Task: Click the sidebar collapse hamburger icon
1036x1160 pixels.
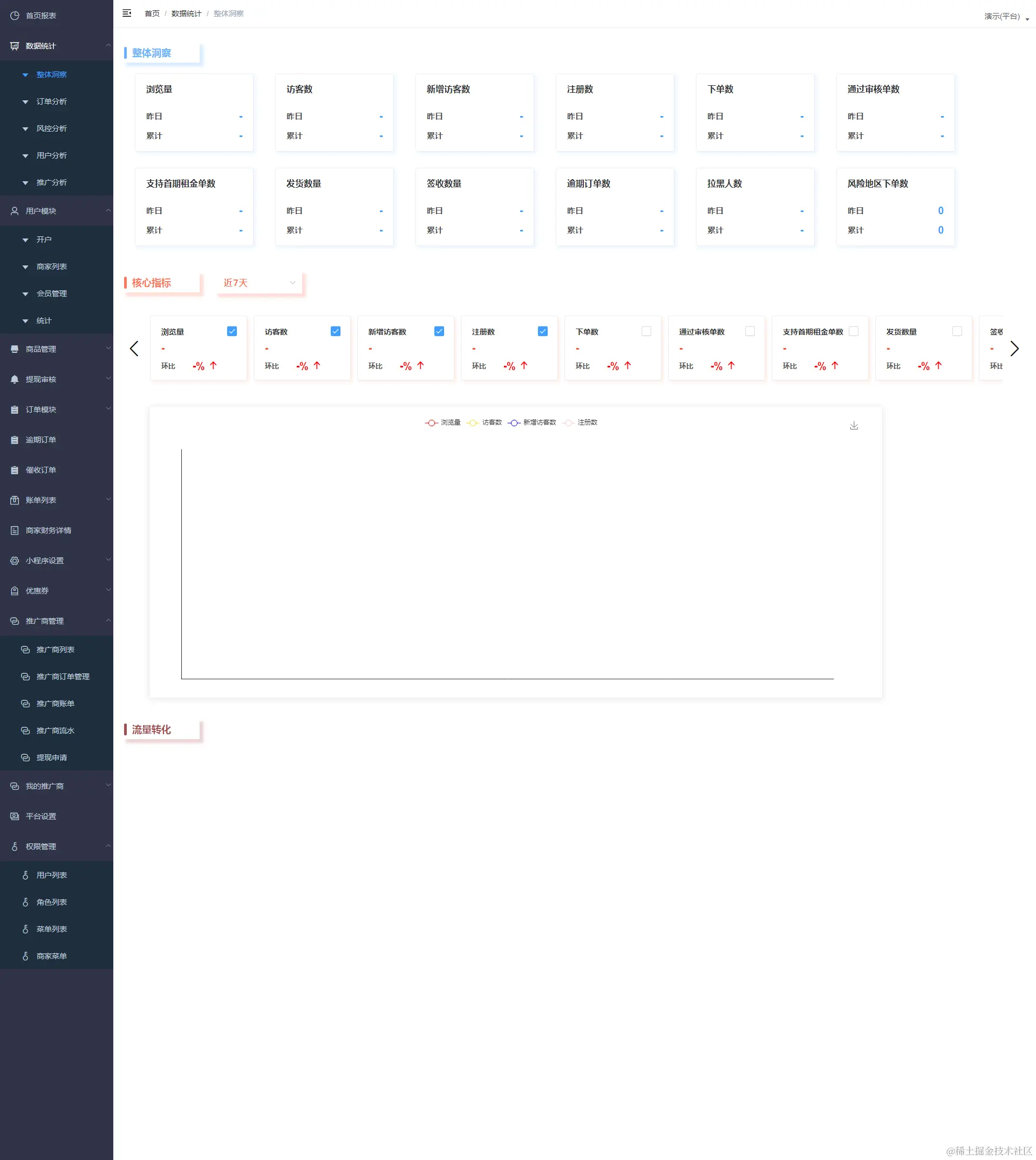Action: [127, 13]
